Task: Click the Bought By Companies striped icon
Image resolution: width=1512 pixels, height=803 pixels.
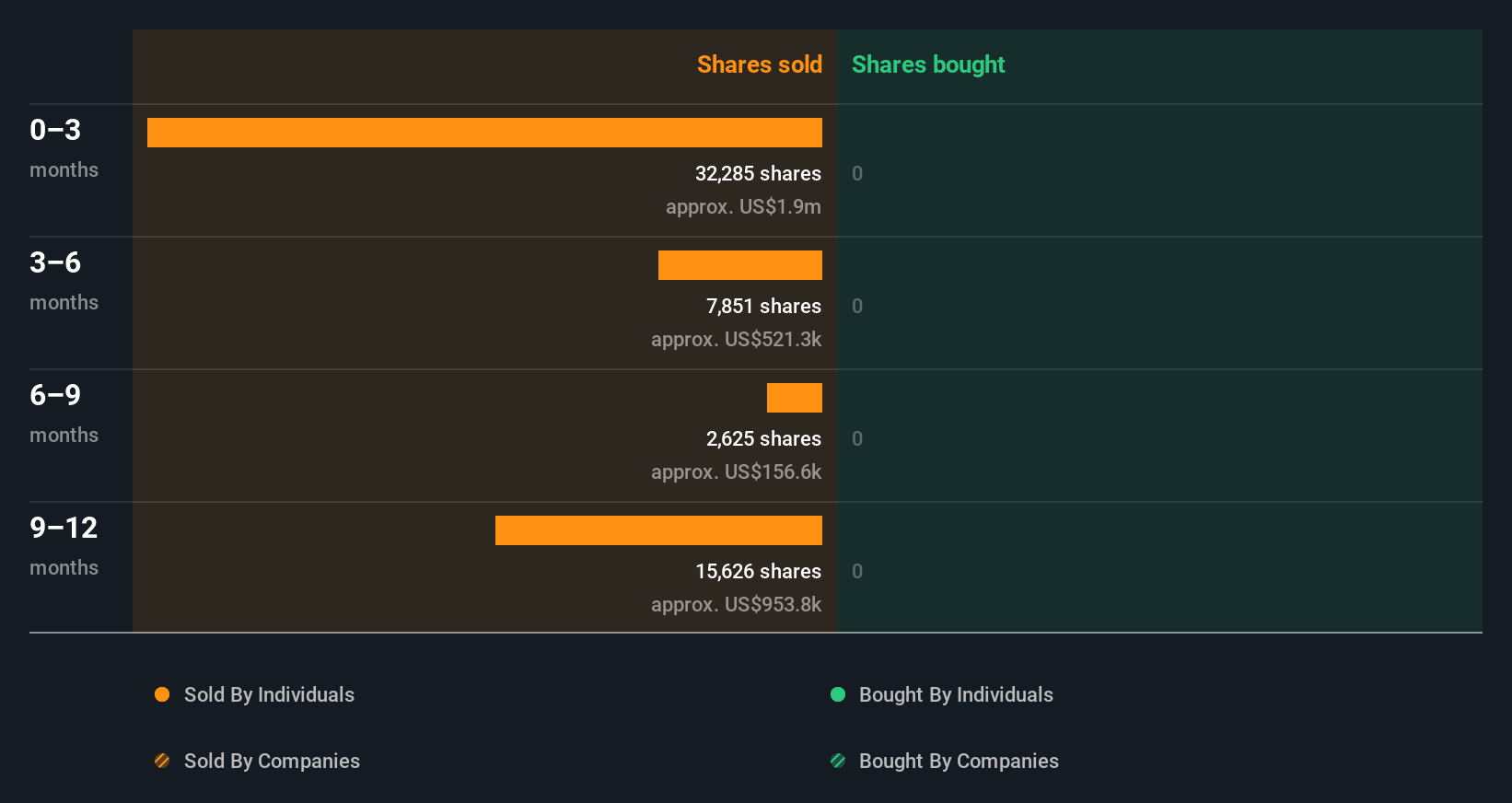Action: [838, 761]
